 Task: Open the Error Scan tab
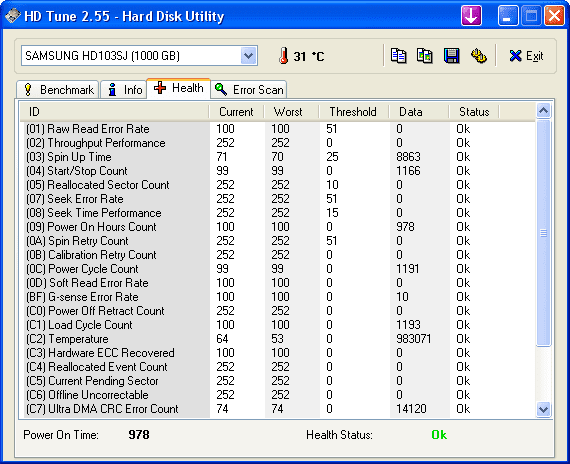(249, 89)
